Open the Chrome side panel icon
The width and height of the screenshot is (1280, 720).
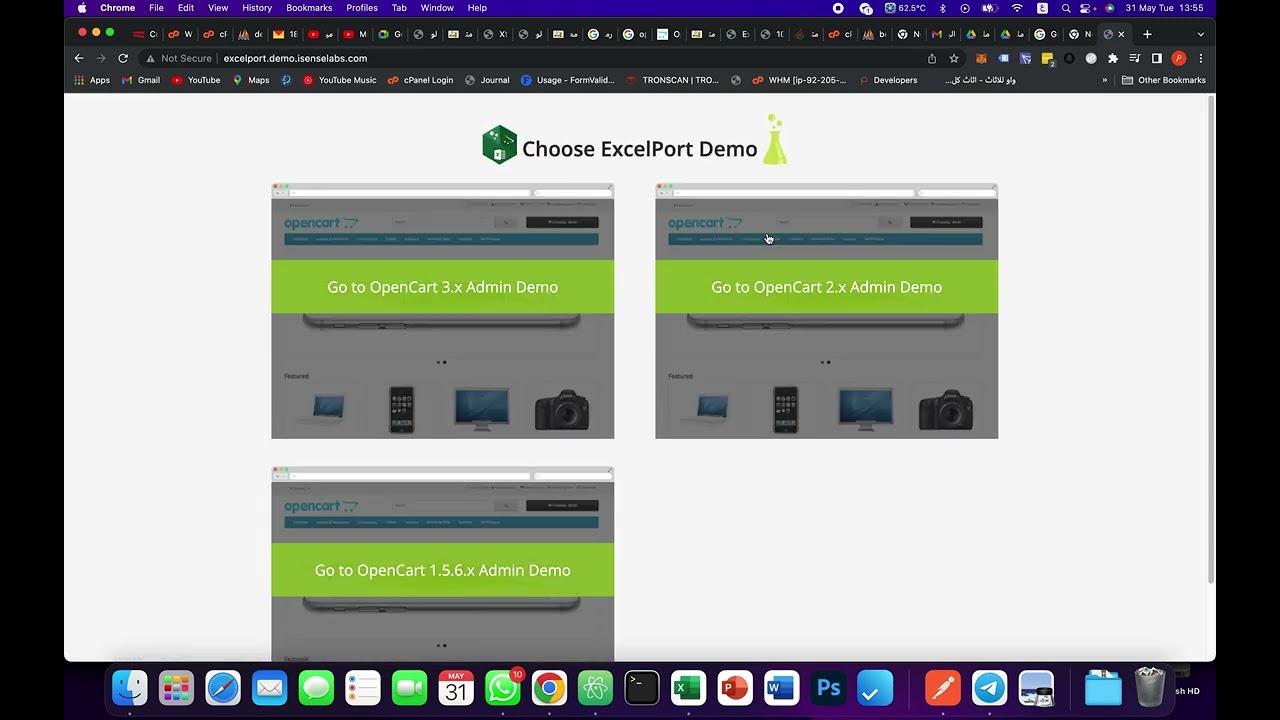1157,58
